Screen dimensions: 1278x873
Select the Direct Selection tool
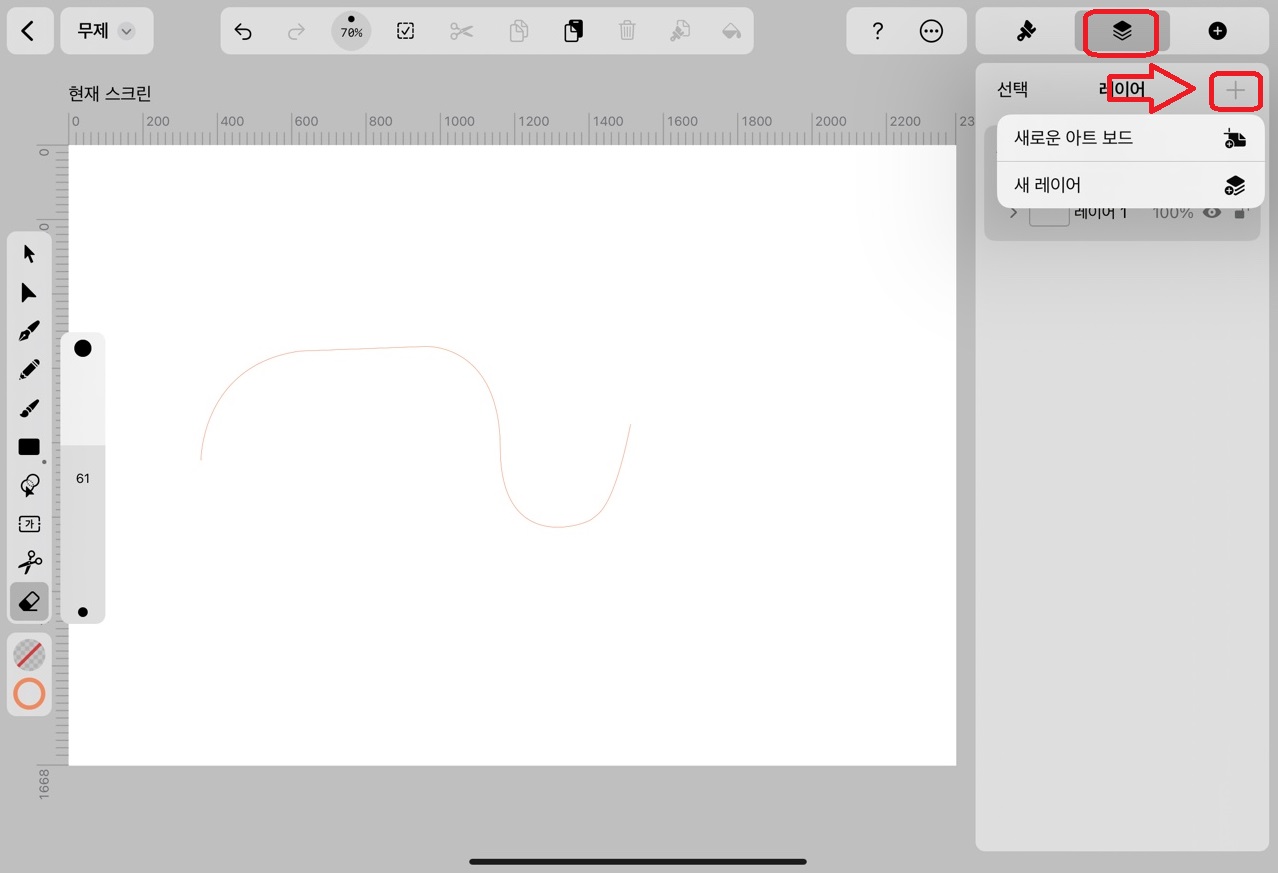coord(29,292)
